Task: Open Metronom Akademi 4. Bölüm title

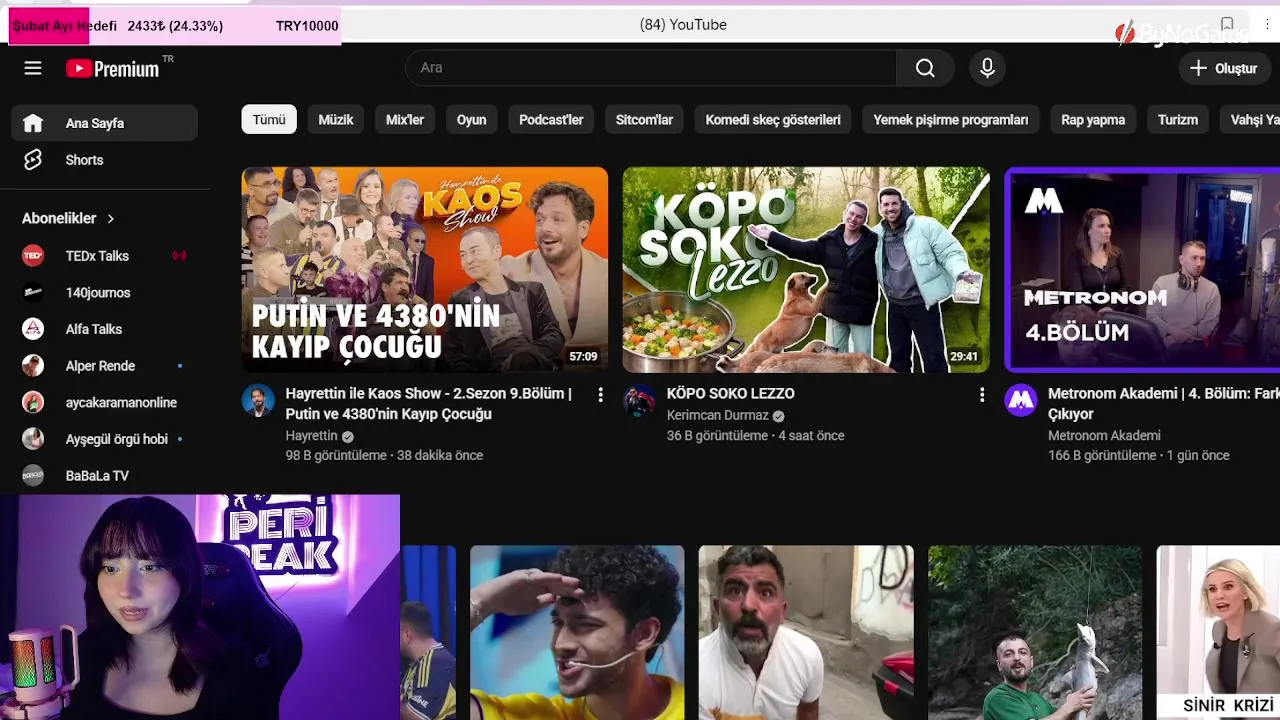Action: (x=1163, y=404)
